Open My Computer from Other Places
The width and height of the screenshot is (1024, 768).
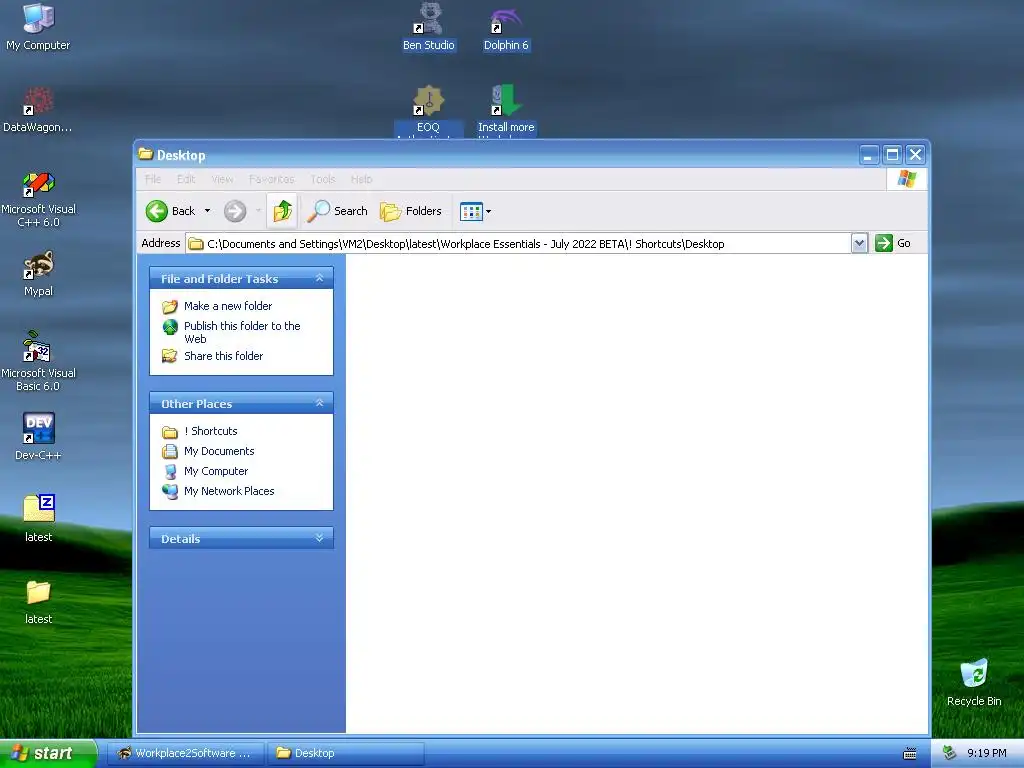tap(216, 471)
